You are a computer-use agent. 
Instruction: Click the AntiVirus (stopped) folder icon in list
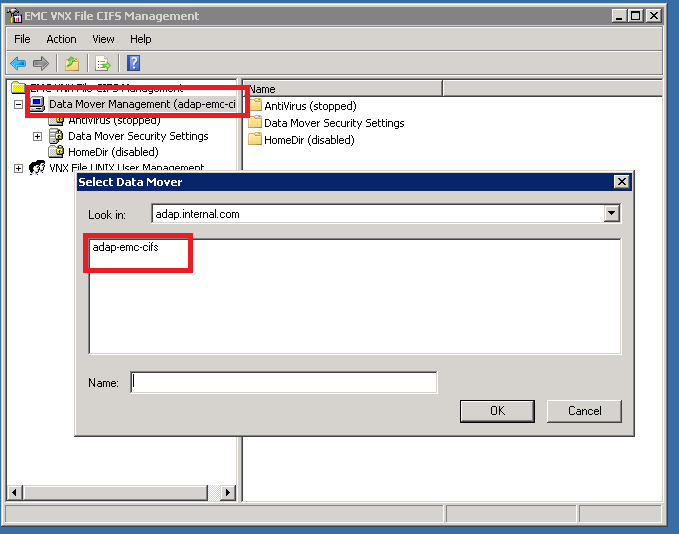255,105
